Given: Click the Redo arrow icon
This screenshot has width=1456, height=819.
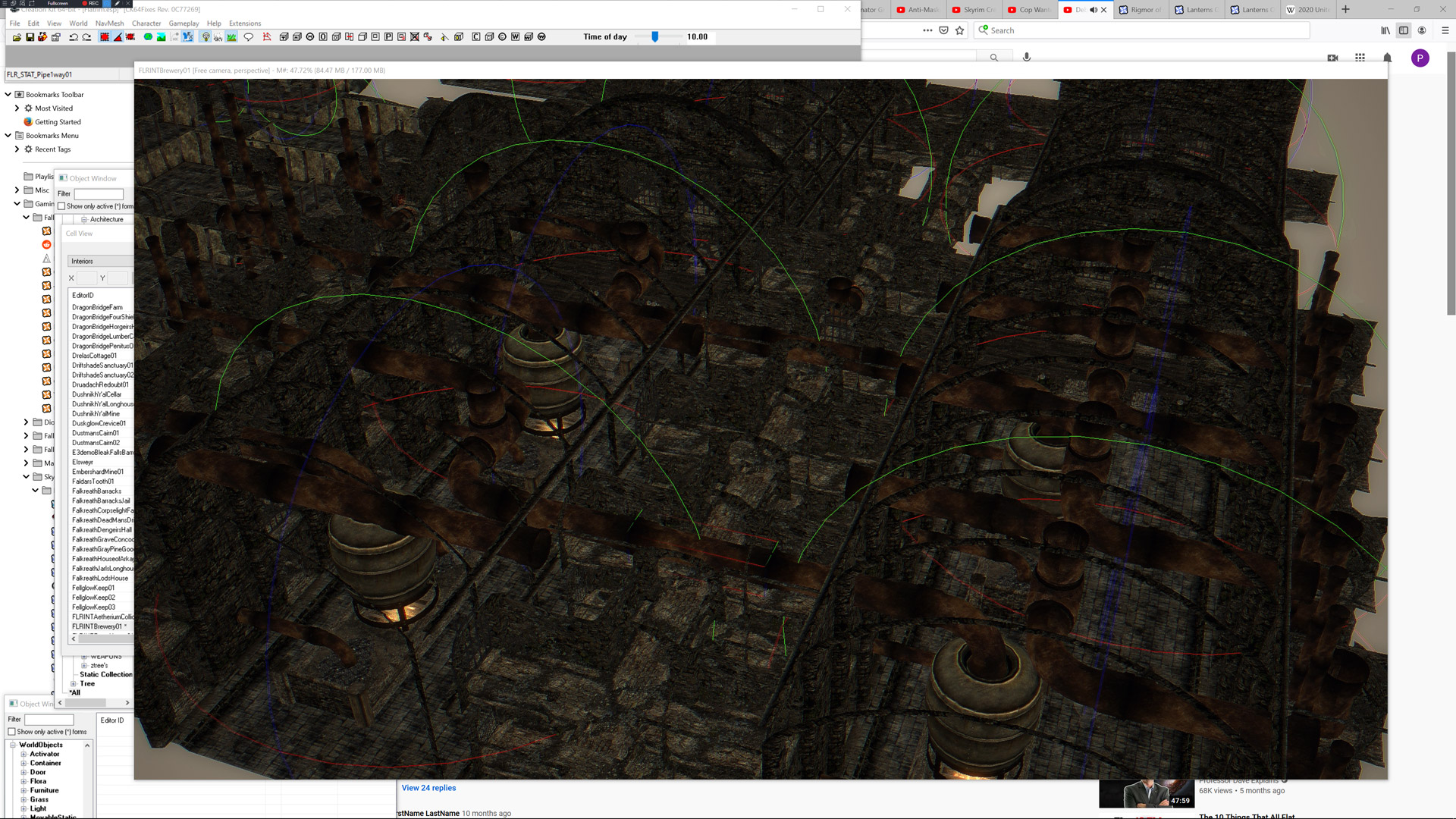Looking at the screenshot, I should 86,37.
